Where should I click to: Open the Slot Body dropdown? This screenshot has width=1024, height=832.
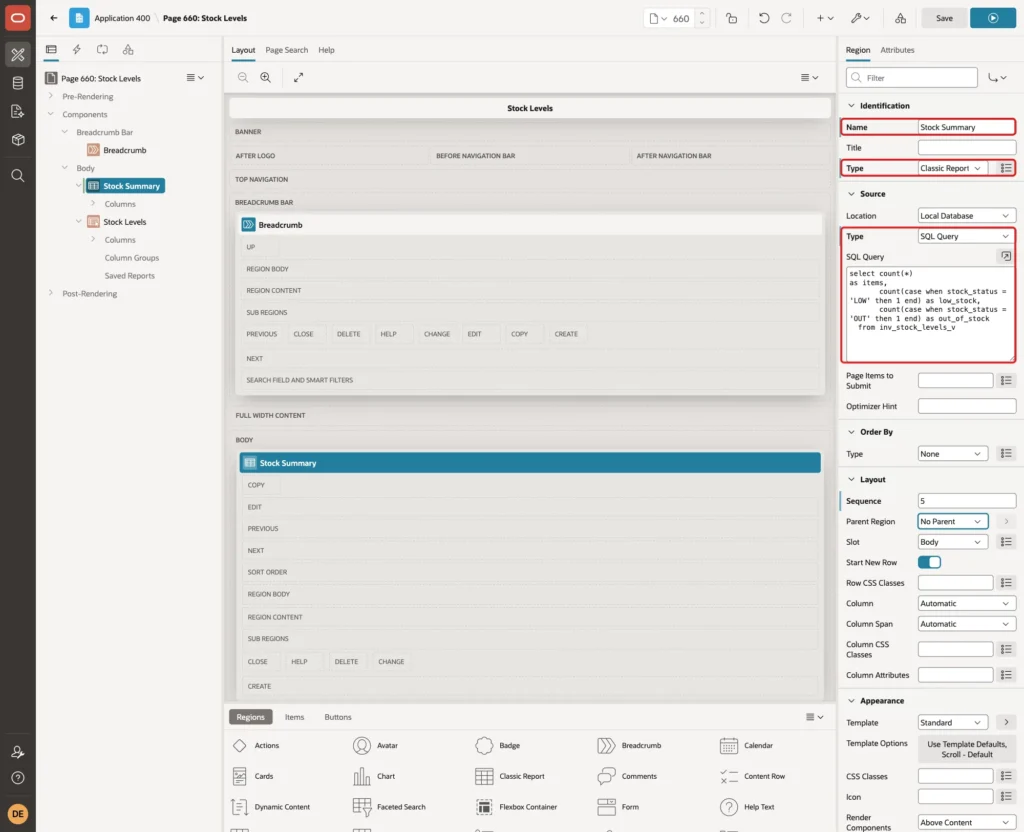pyautogui.click(x=952, y=542)
